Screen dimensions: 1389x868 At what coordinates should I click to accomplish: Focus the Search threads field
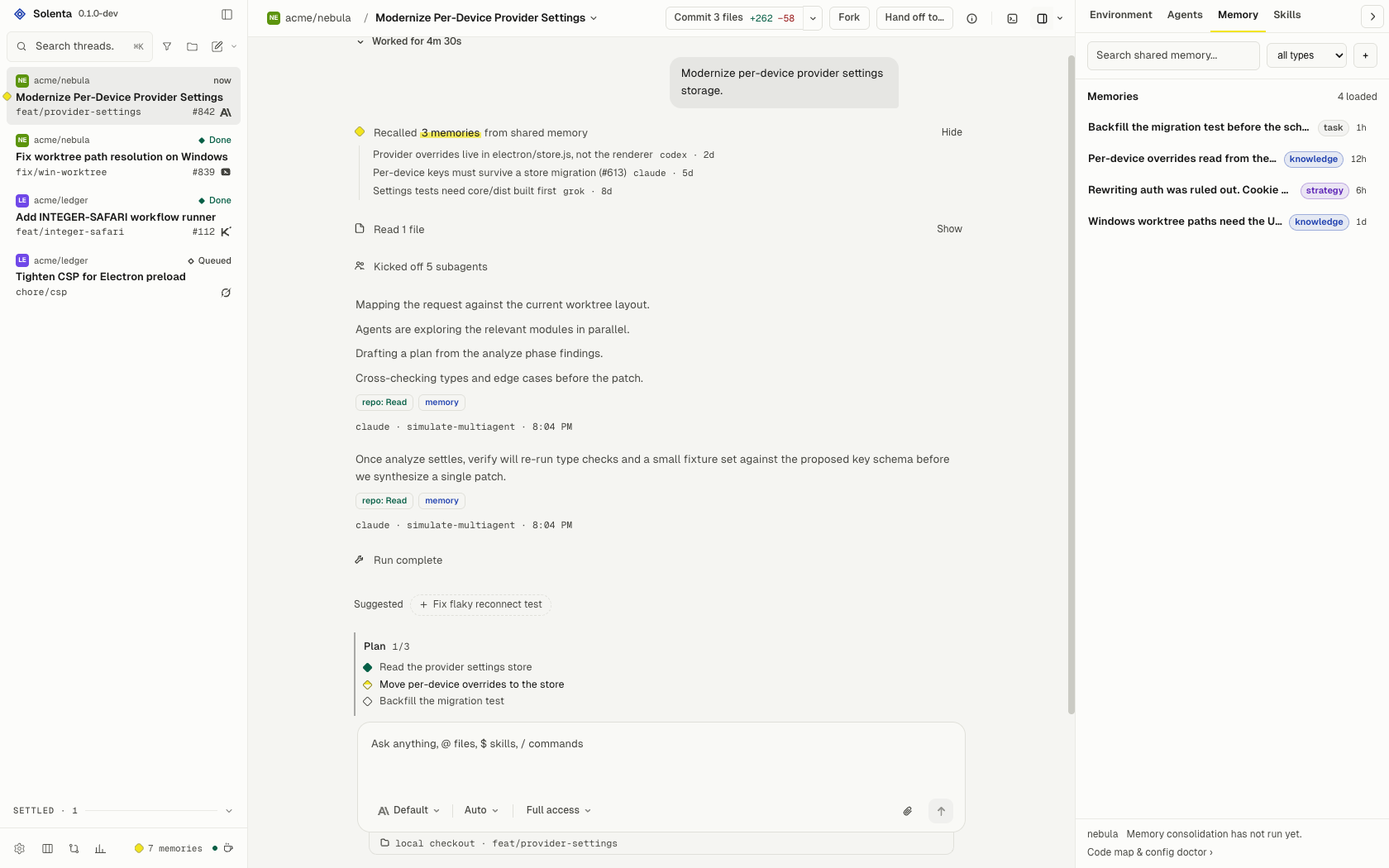79,46
